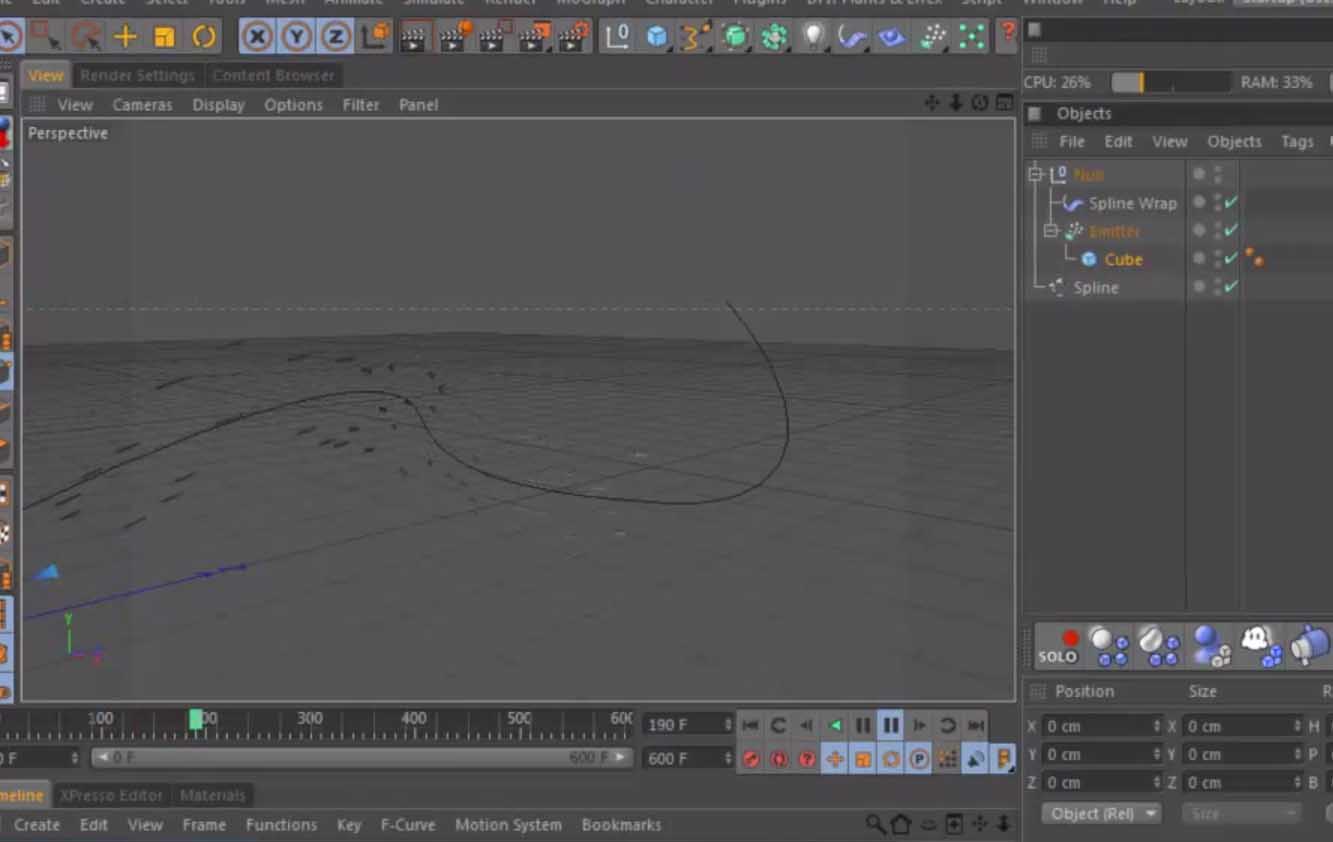The image size is (1333, 842).
Task: Click the current frame 190 F field
Action: [689, 724]
